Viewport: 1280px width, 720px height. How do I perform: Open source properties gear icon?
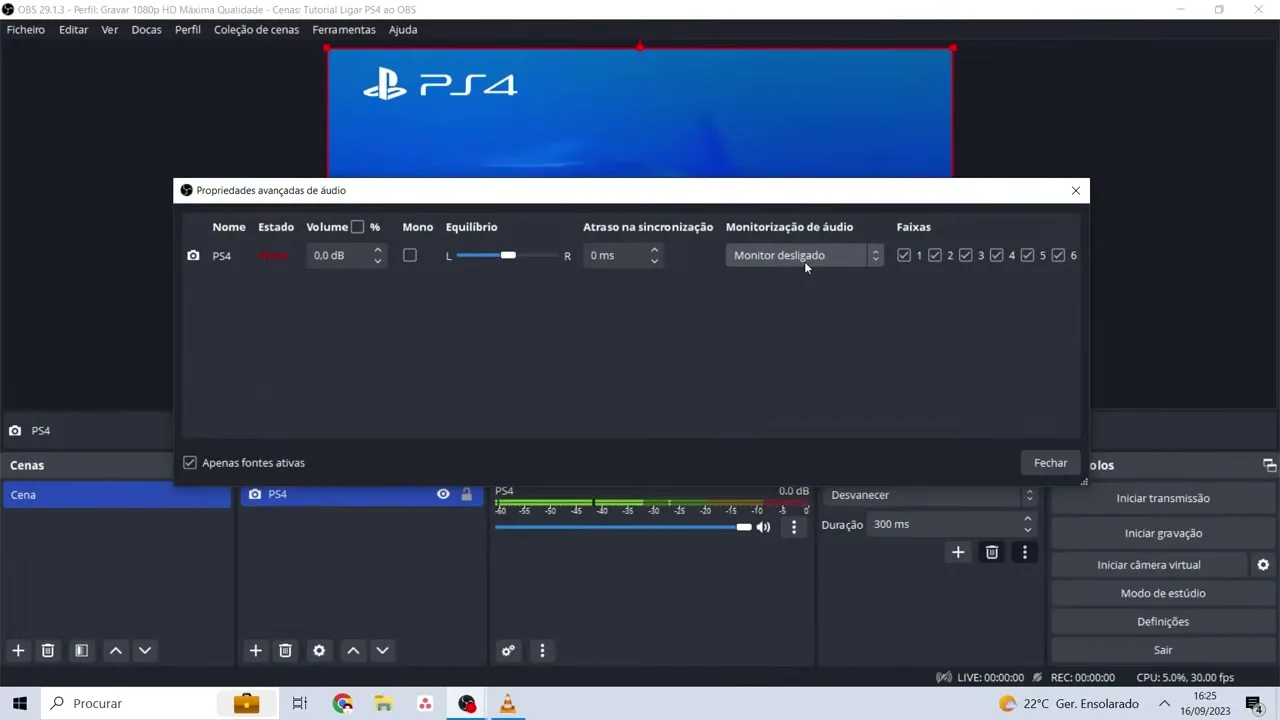(x=319, y=650)
